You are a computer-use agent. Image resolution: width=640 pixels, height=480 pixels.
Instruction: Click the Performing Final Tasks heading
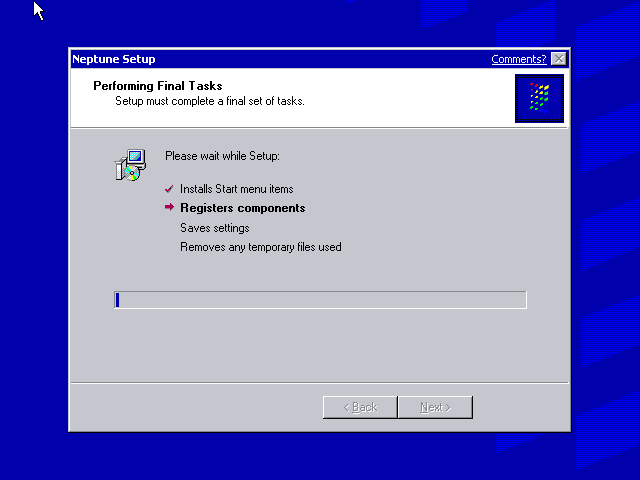[158, 86]
